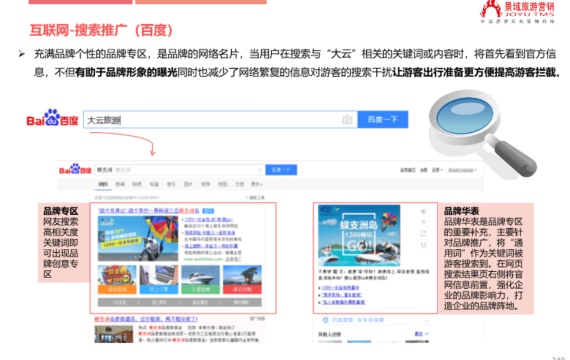Open the 蜈支洲岛 1399 GO banner image
Viewport: 570px width, 360px height.
[359, 235]
